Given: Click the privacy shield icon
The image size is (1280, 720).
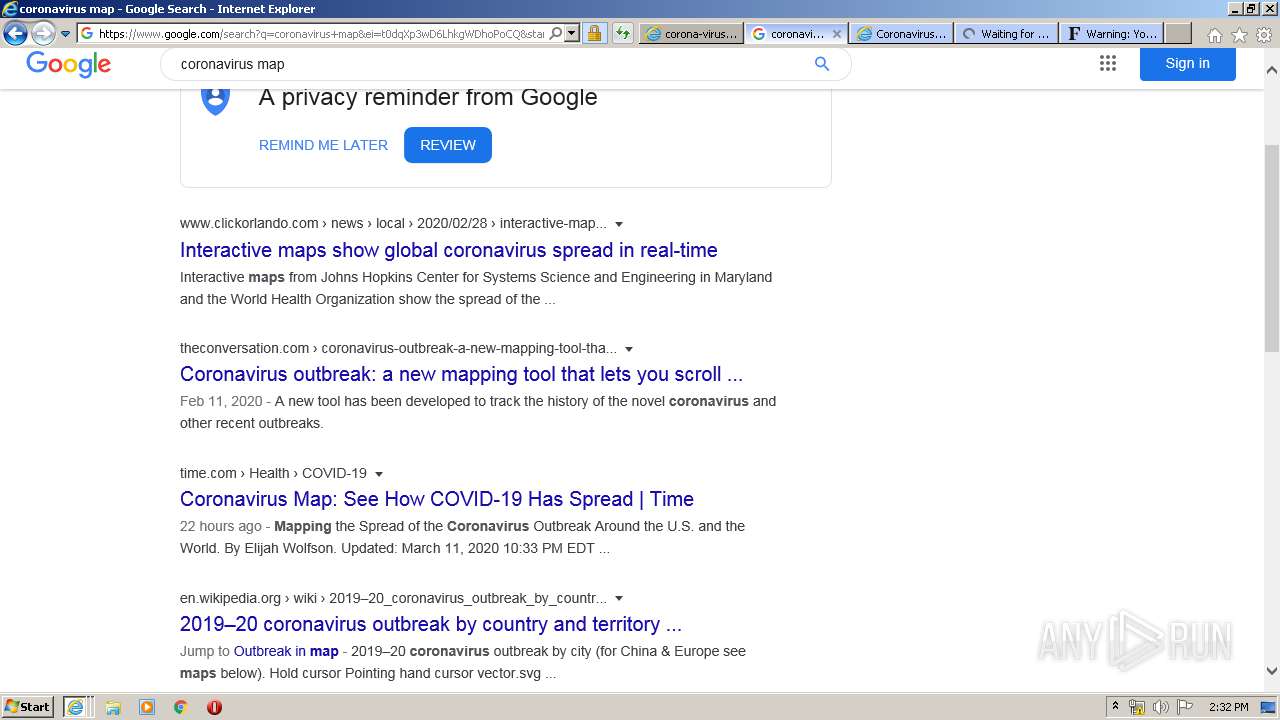Looking at the screenshot, I should point(216,100).
